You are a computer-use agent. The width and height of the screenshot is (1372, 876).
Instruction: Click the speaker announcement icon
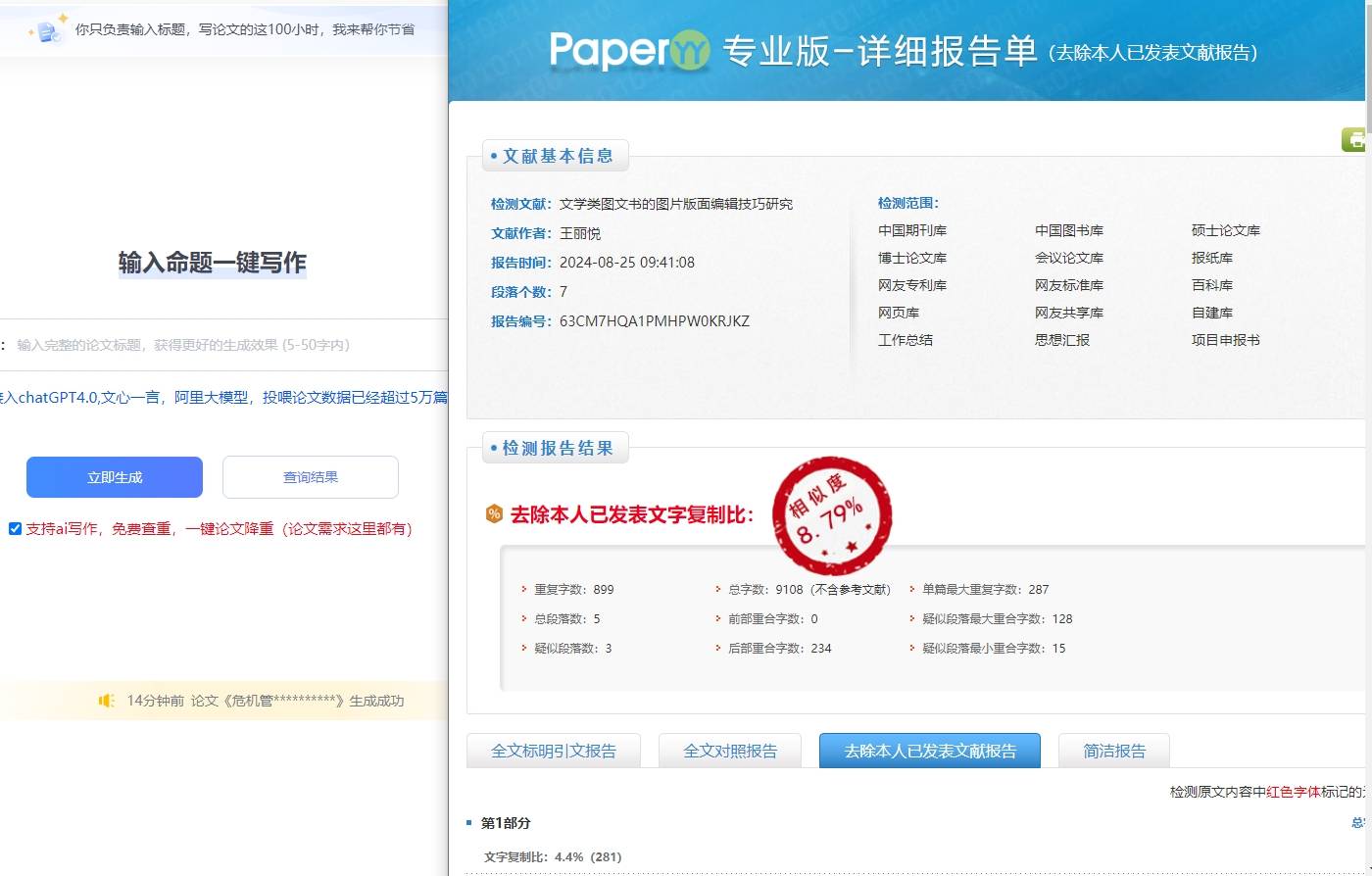[x=107, y=701]
